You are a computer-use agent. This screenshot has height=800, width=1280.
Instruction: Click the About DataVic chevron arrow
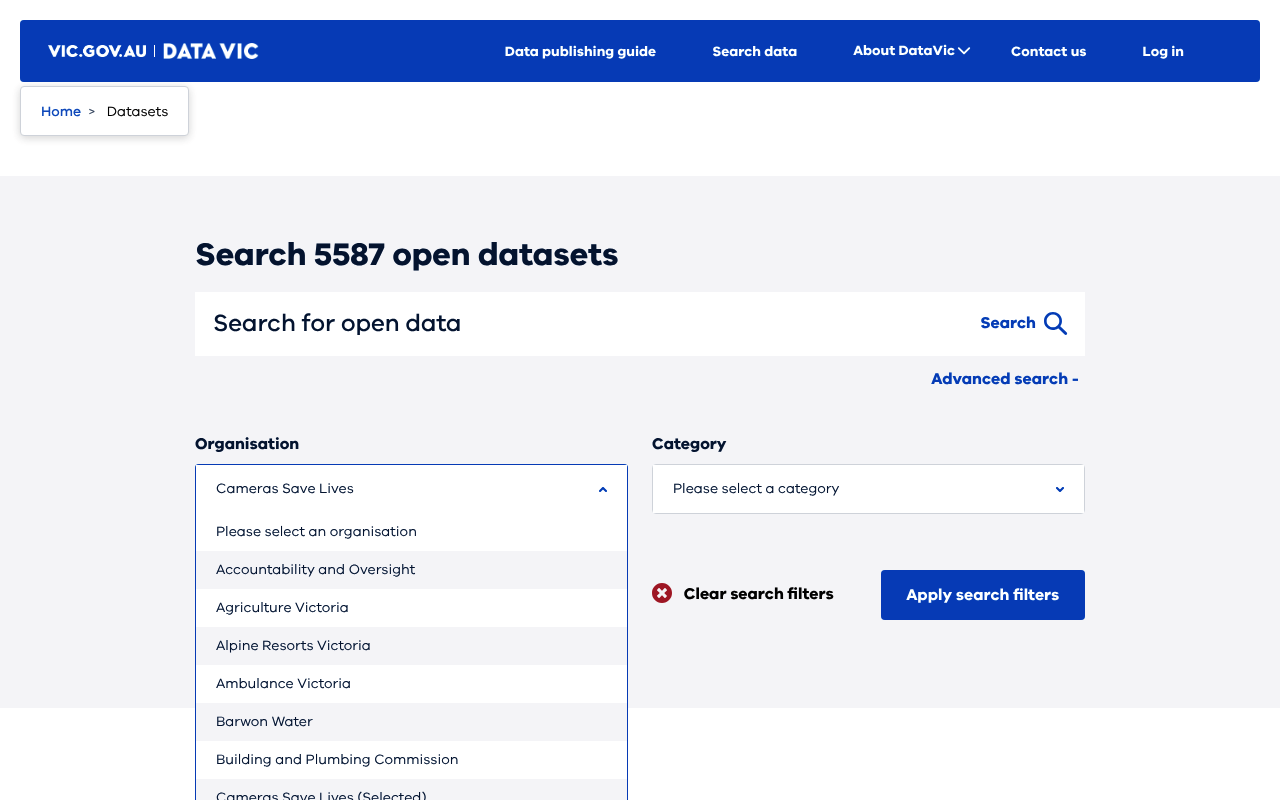(964, 51)
